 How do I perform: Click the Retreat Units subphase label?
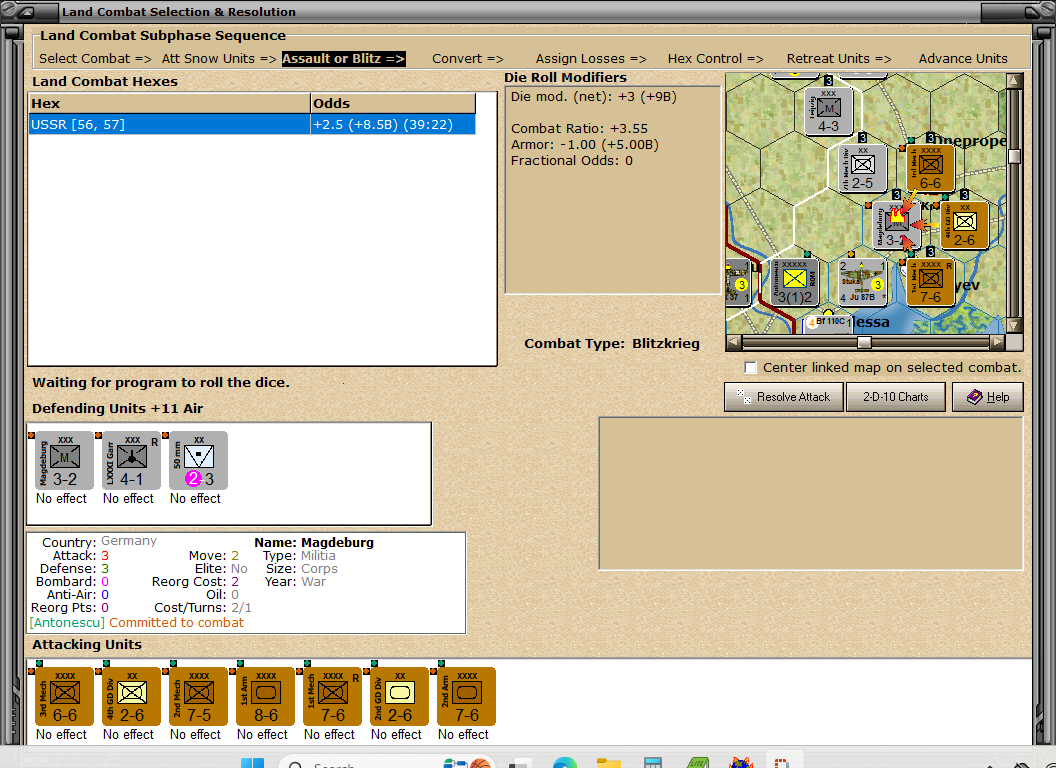[839, 59]
